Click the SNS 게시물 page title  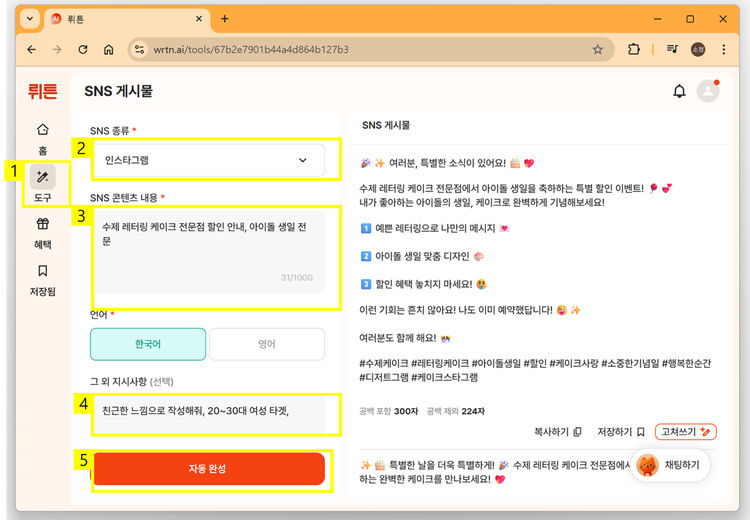tap(118, 91)
